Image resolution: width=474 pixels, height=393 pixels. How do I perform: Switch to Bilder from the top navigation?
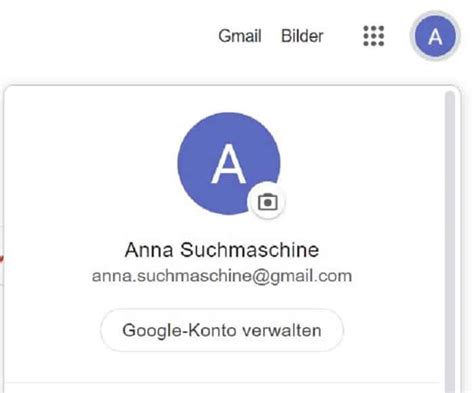tap(302, 36)
